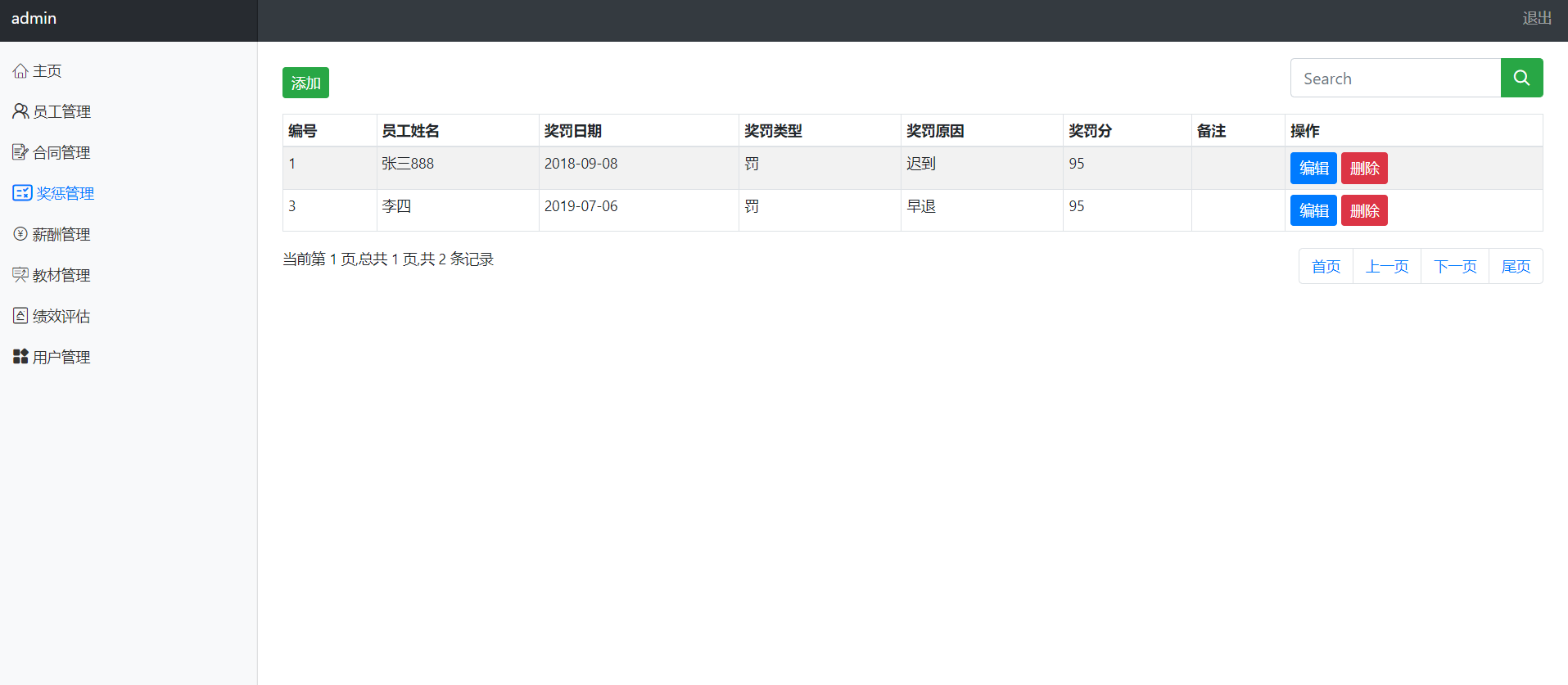
Task: Click the green magnifier search button
Action: tap(1521, 78)
